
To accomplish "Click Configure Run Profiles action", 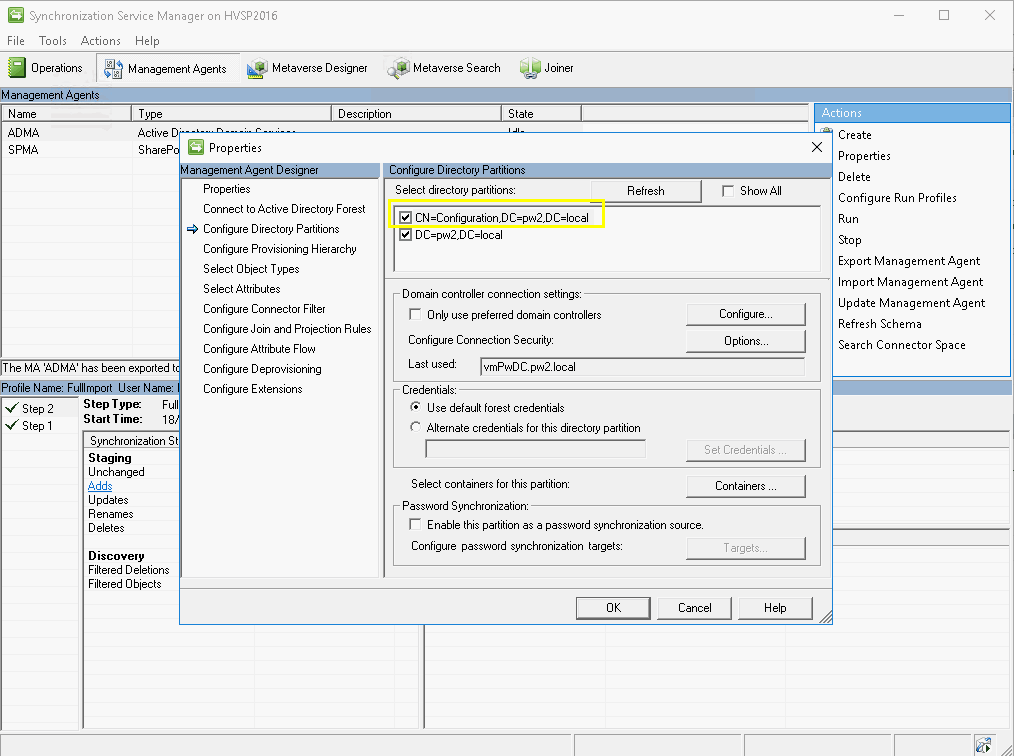I will (897, 198).
